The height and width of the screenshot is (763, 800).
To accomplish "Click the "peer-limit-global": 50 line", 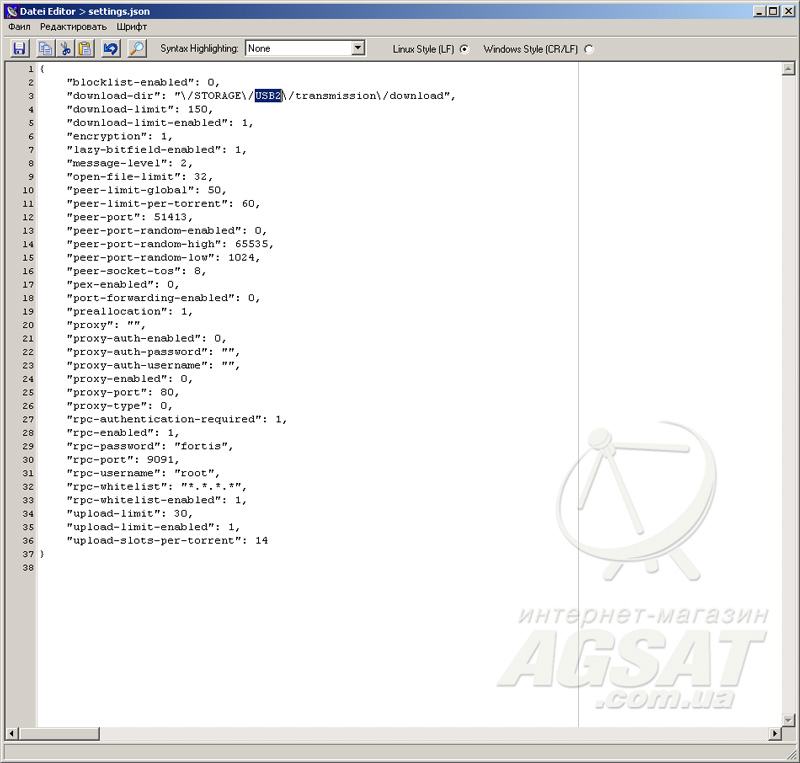I will coord(146,190).
